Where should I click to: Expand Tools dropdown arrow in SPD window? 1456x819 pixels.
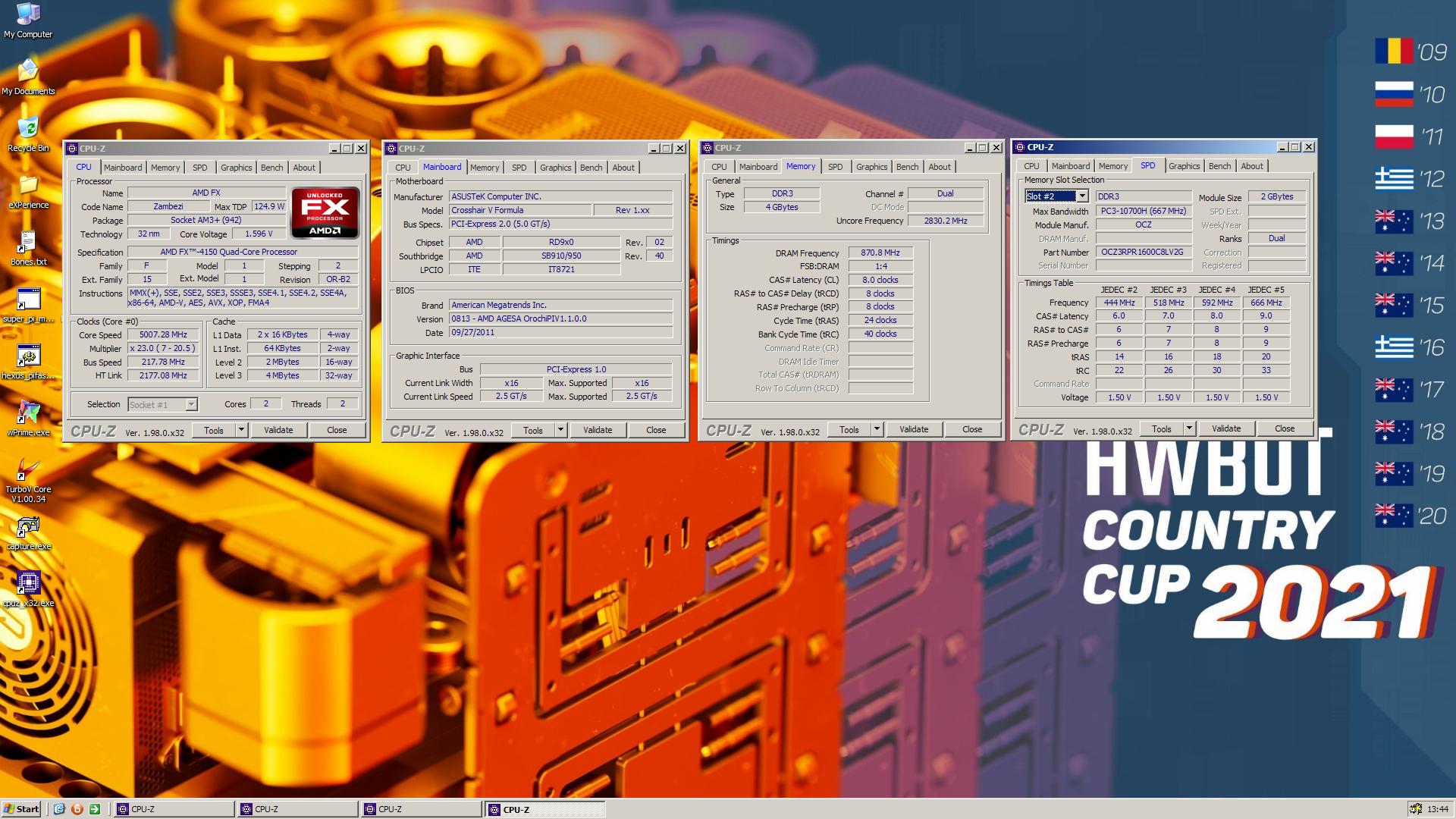[1189, 428]
